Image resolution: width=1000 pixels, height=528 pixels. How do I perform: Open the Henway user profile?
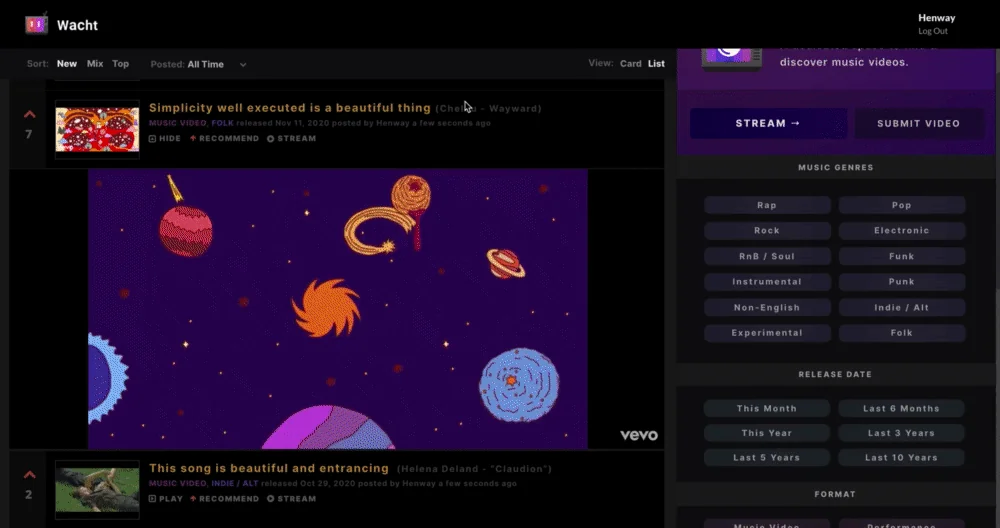click(x=936, y=18)
